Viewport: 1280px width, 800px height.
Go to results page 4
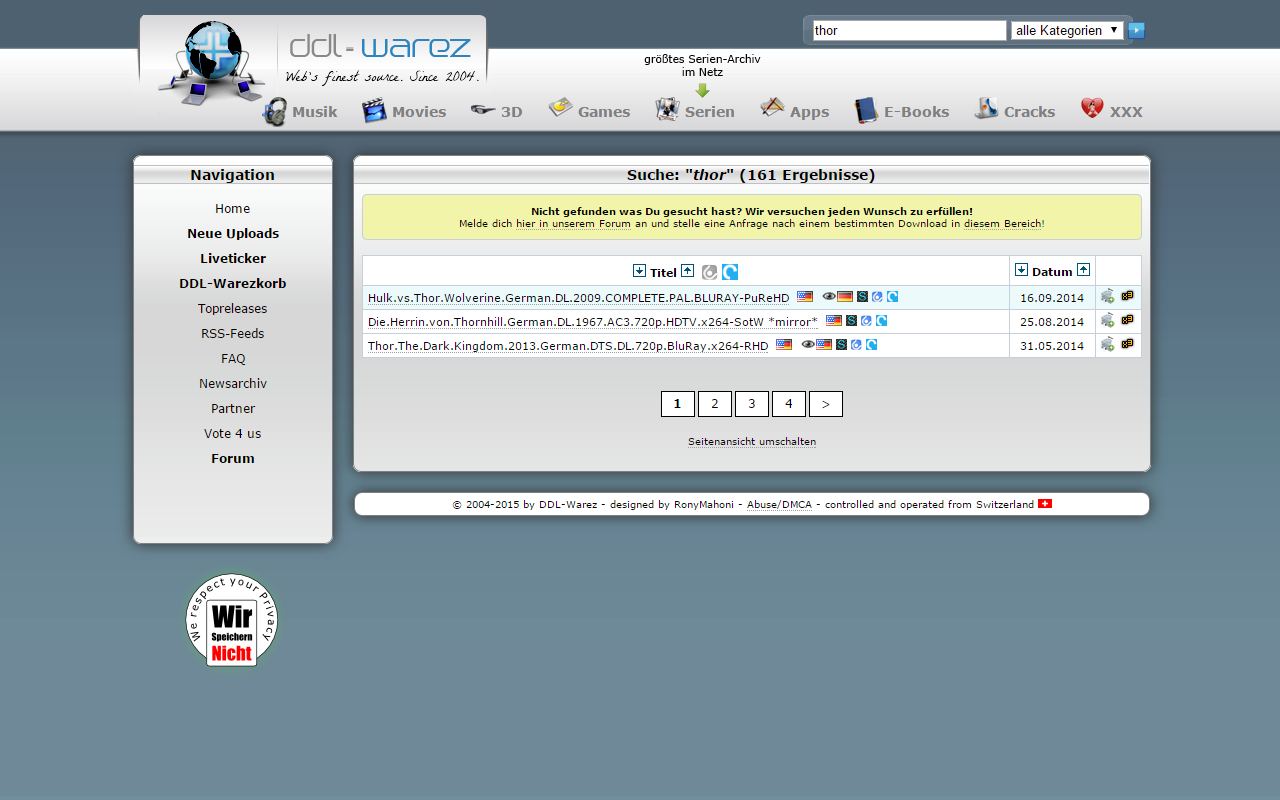(789, 404)
